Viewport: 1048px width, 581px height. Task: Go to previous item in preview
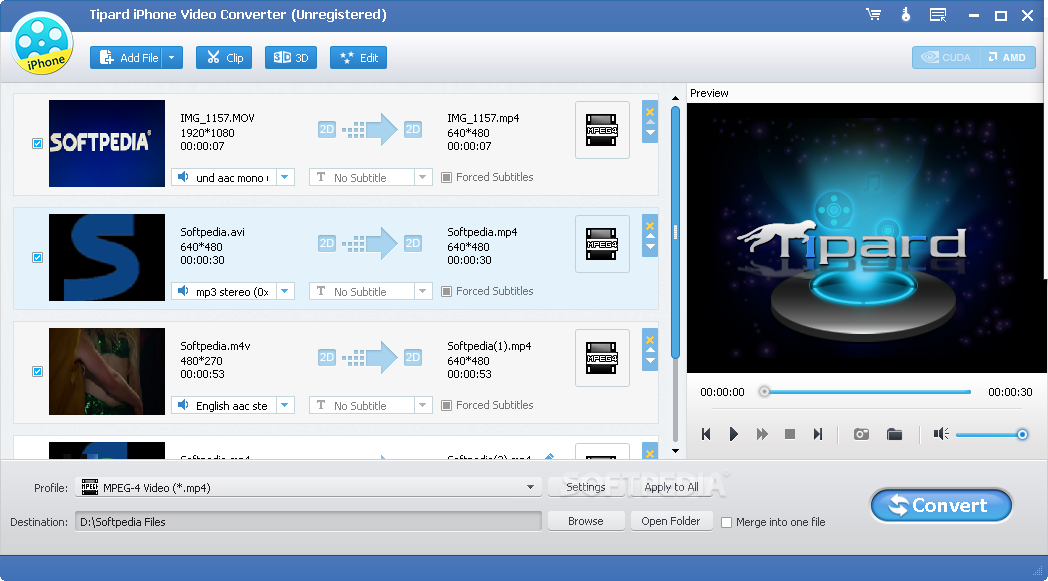(x=706, y=434)
